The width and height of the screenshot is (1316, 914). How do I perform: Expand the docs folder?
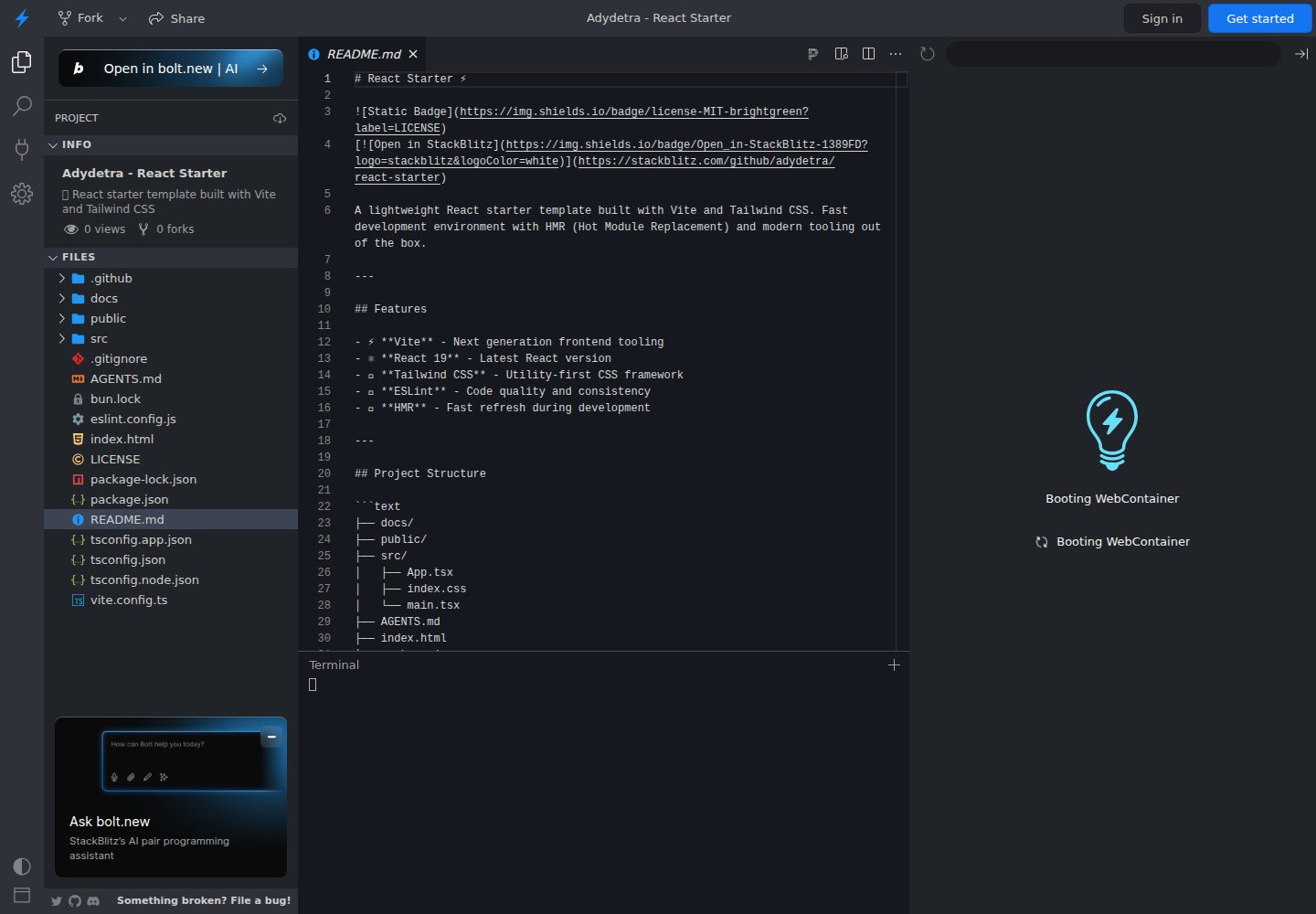pos(171,298)
